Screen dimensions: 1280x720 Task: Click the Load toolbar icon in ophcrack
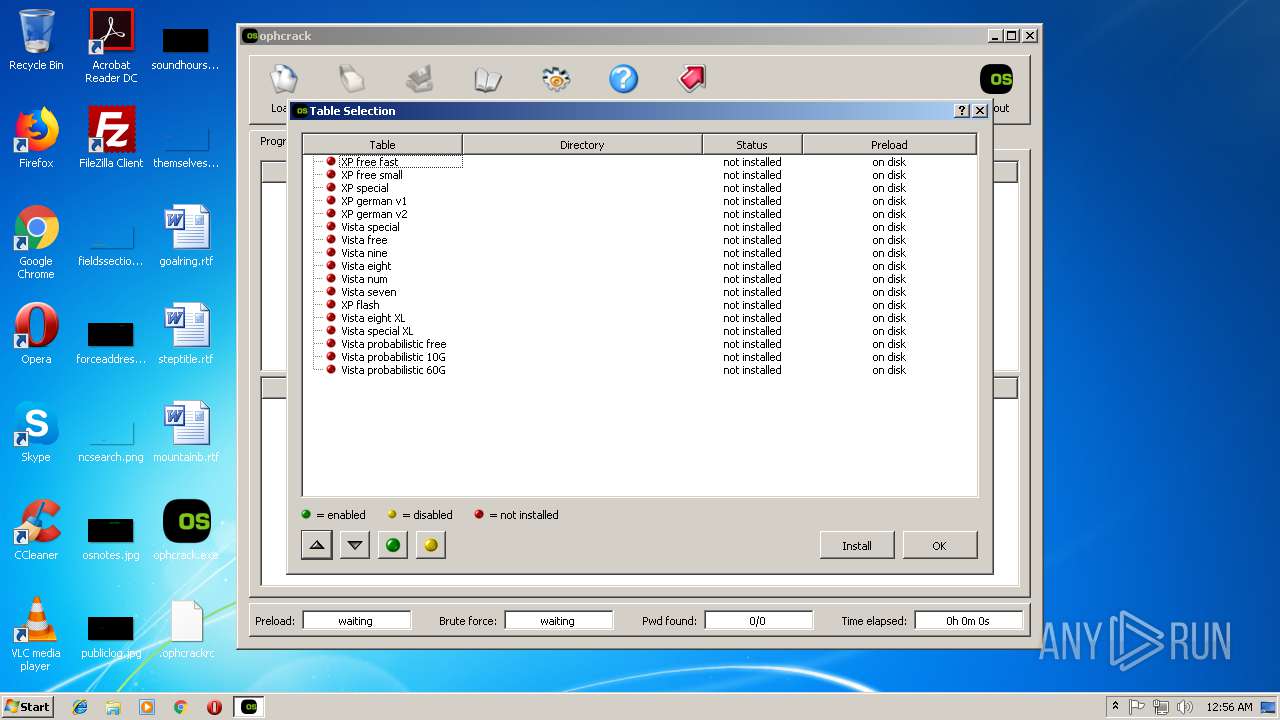coord(284,79)
